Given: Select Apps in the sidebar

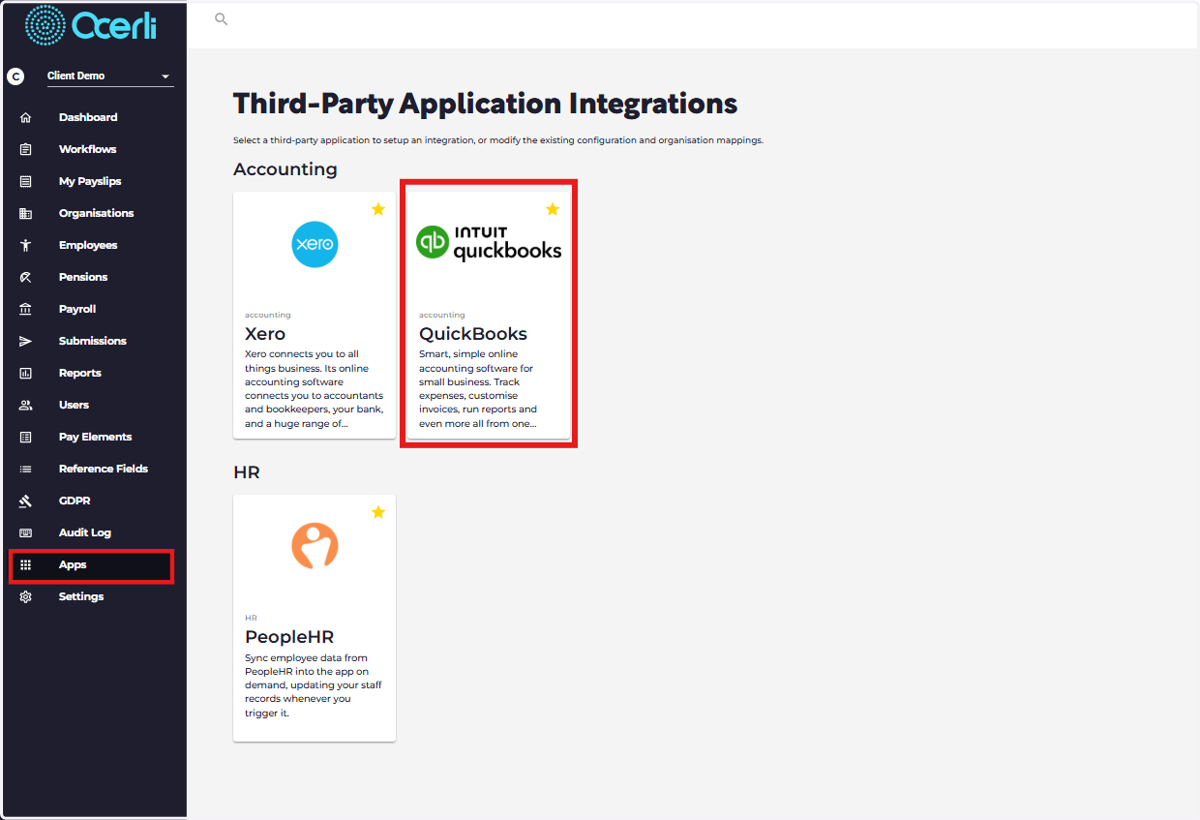Looking at the screenshot, I should click(x=93, y=565).
